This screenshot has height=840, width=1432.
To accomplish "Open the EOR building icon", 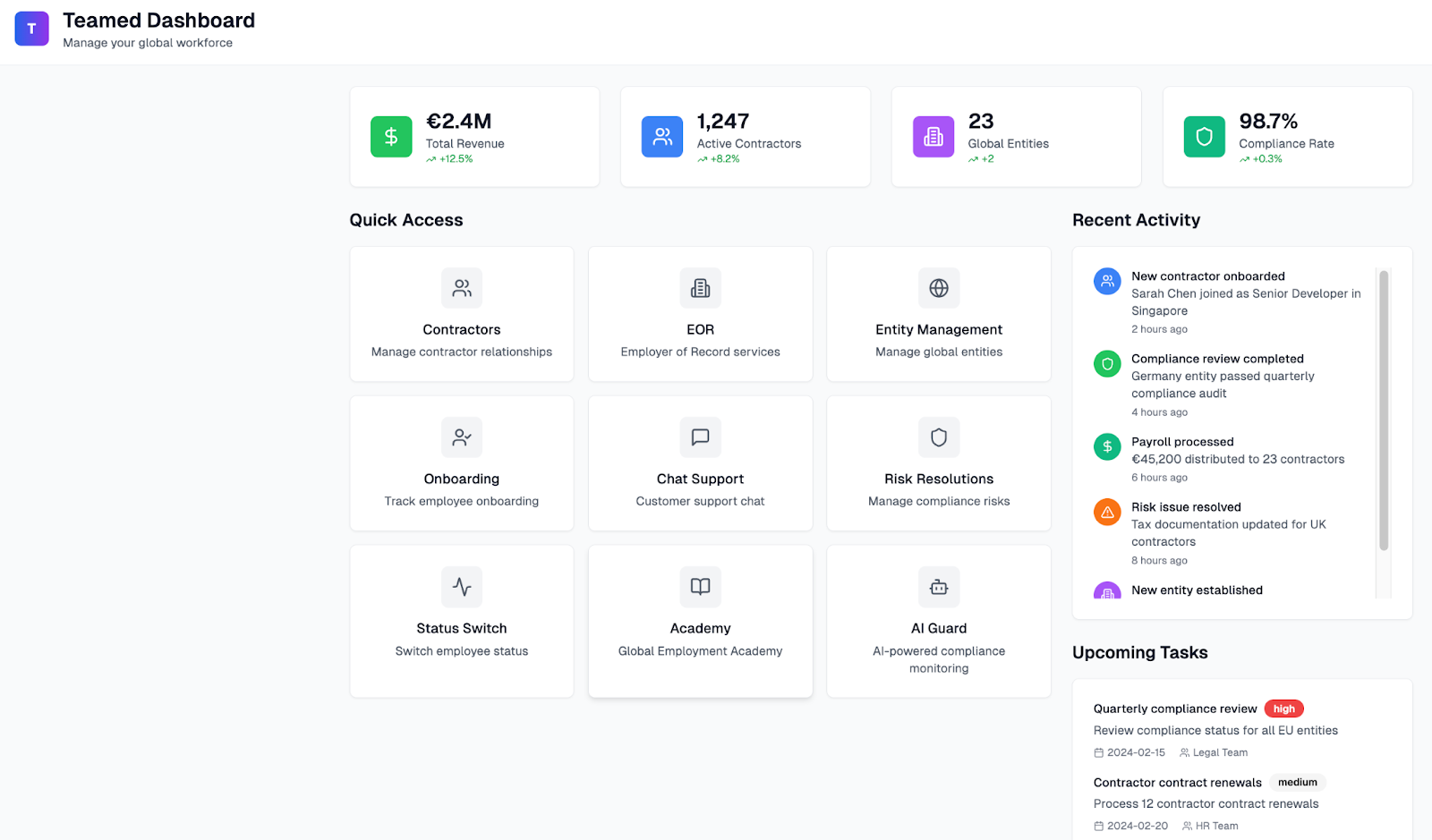I will coord(700,288).
